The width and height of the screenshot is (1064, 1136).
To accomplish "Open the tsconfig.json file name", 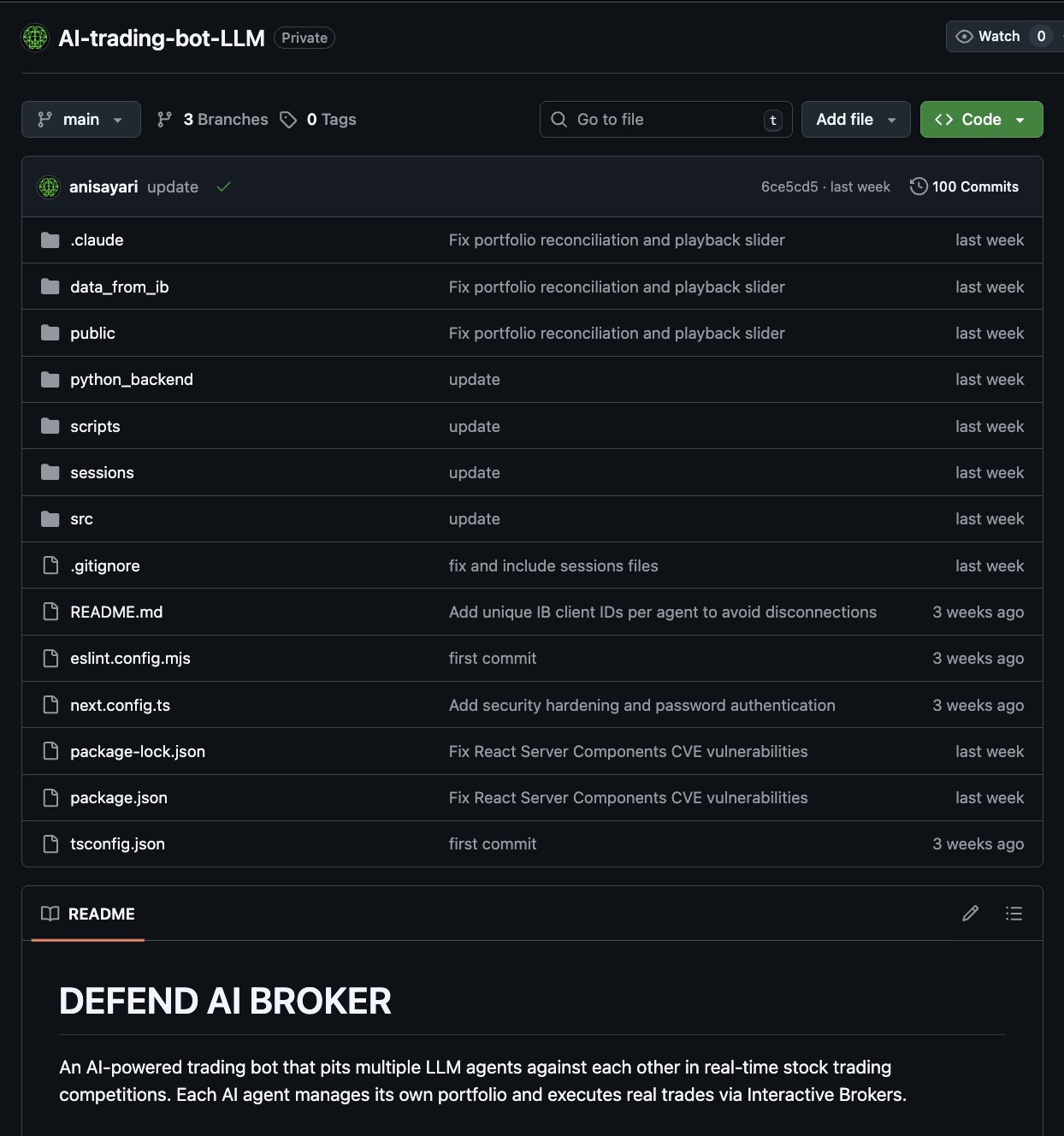I will [x=117, y=843].
